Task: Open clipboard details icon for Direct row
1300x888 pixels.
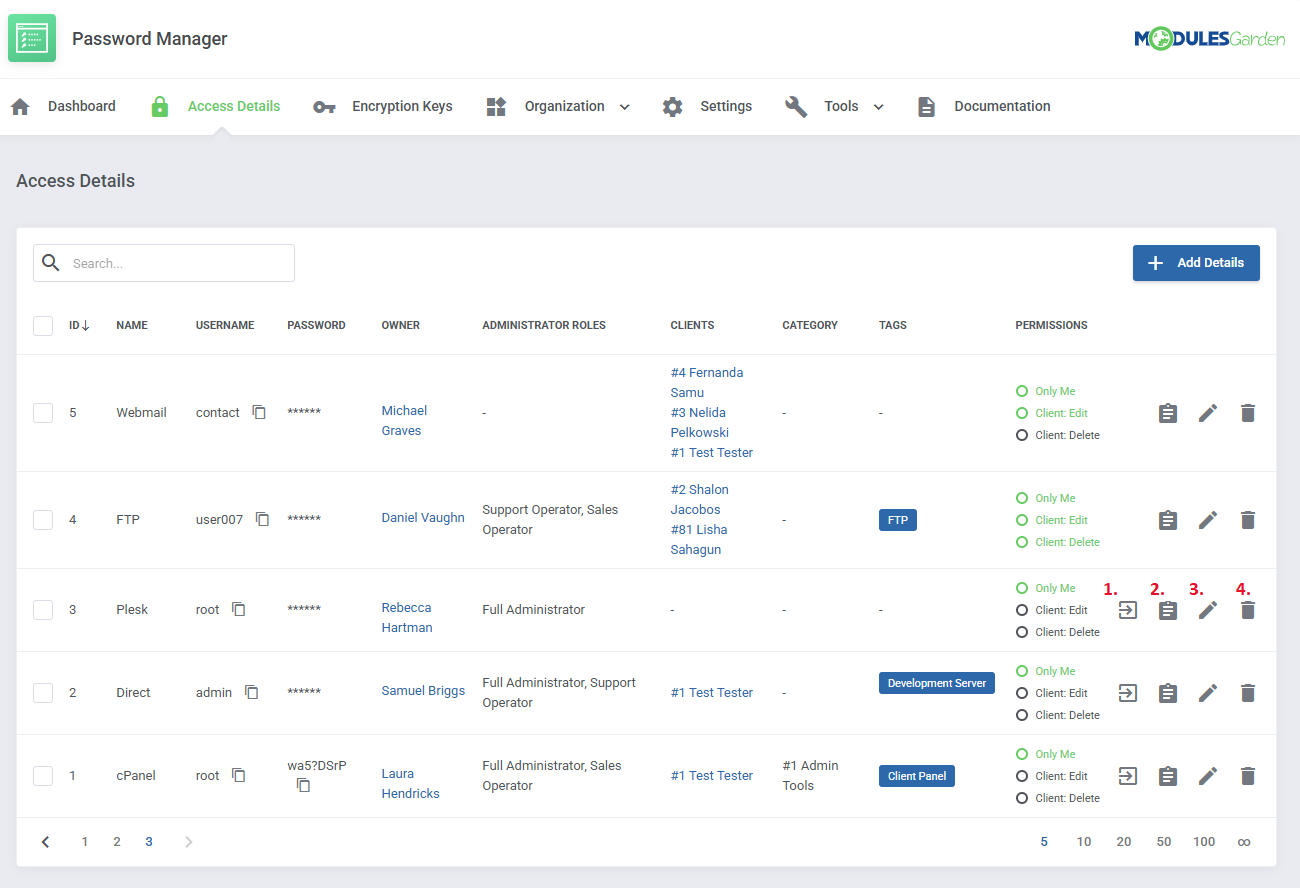Action: (x=1167, y=692)
